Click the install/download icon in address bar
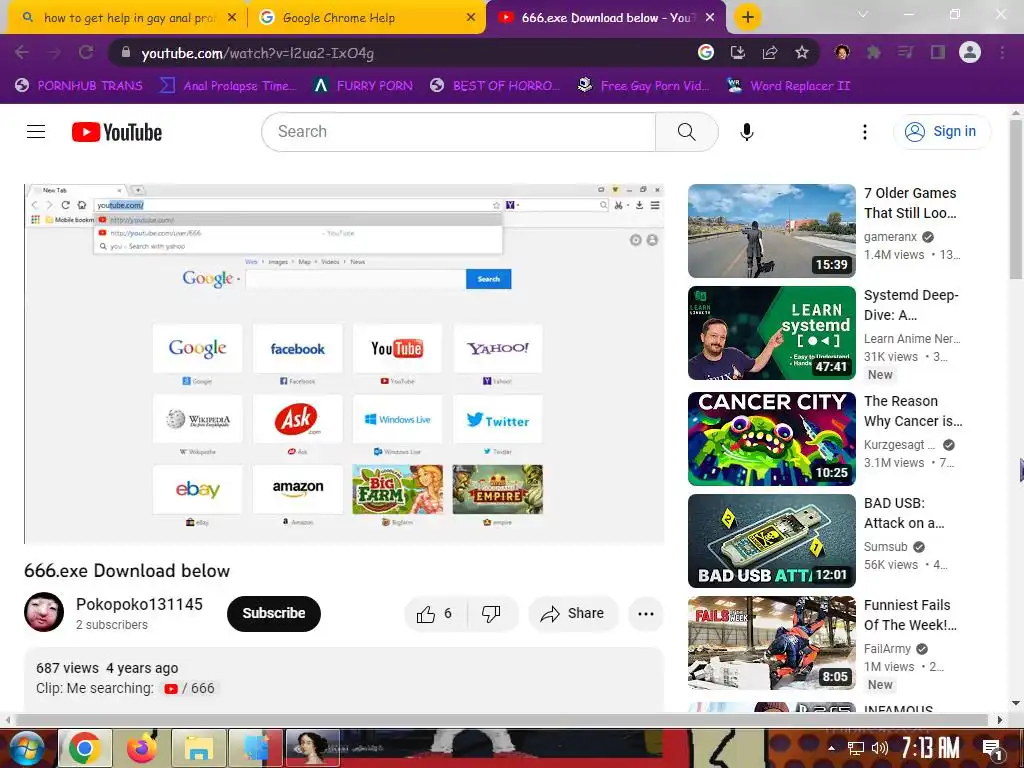The height and width of the screenshot is (768, 1024). pos(738,52)
